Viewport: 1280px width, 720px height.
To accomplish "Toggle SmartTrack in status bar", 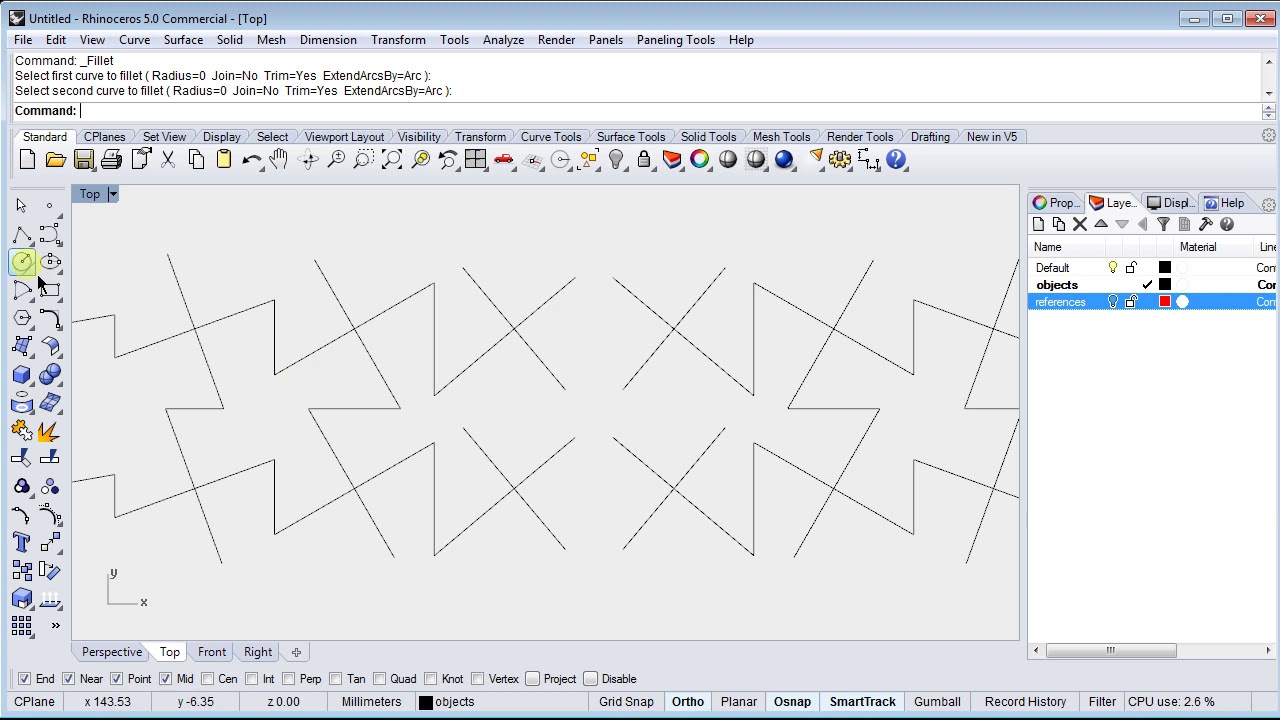I will pyautogui.click(x=862, y=702).
